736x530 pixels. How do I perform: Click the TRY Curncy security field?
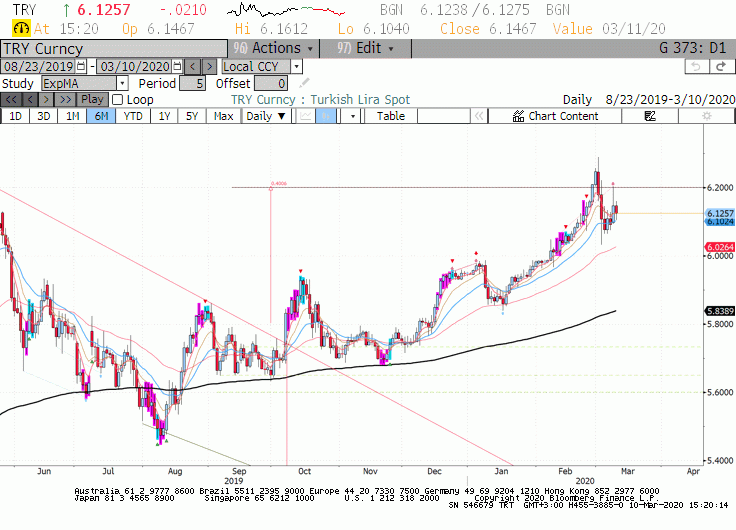114,49
